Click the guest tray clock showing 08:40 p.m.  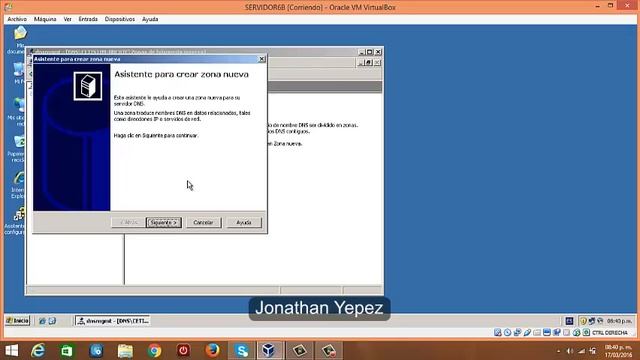coord(619,321)
